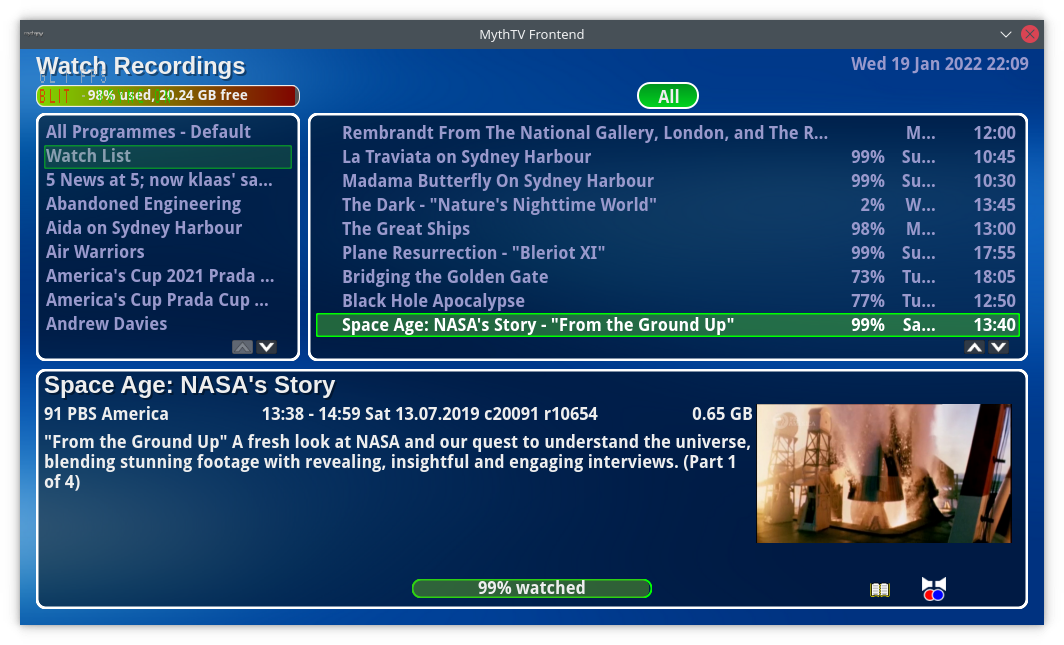
Task: Click the programme description paragraph
Action: (398, 462)
